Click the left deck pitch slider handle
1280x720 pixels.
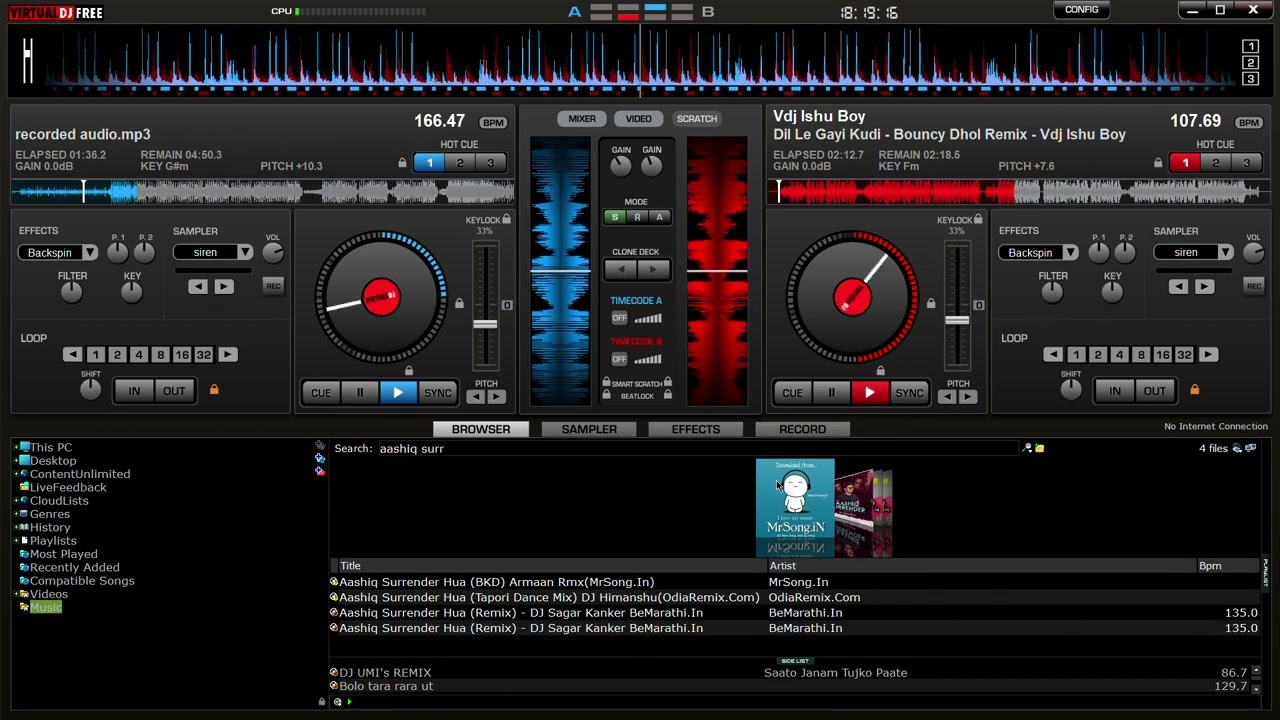pos(485,324)
